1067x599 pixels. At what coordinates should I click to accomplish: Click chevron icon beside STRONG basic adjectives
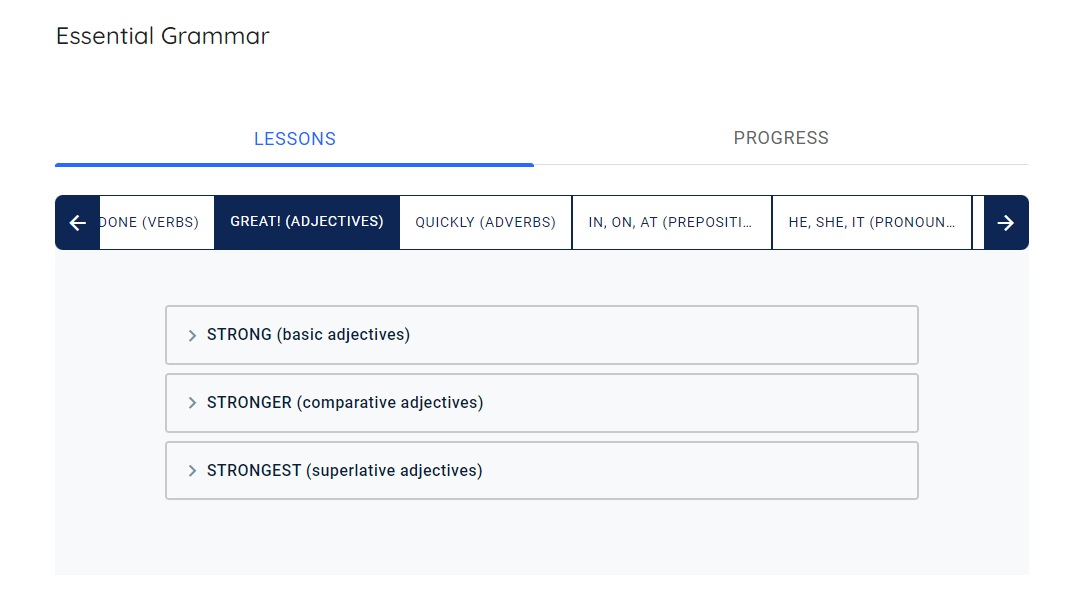(192, 336)
